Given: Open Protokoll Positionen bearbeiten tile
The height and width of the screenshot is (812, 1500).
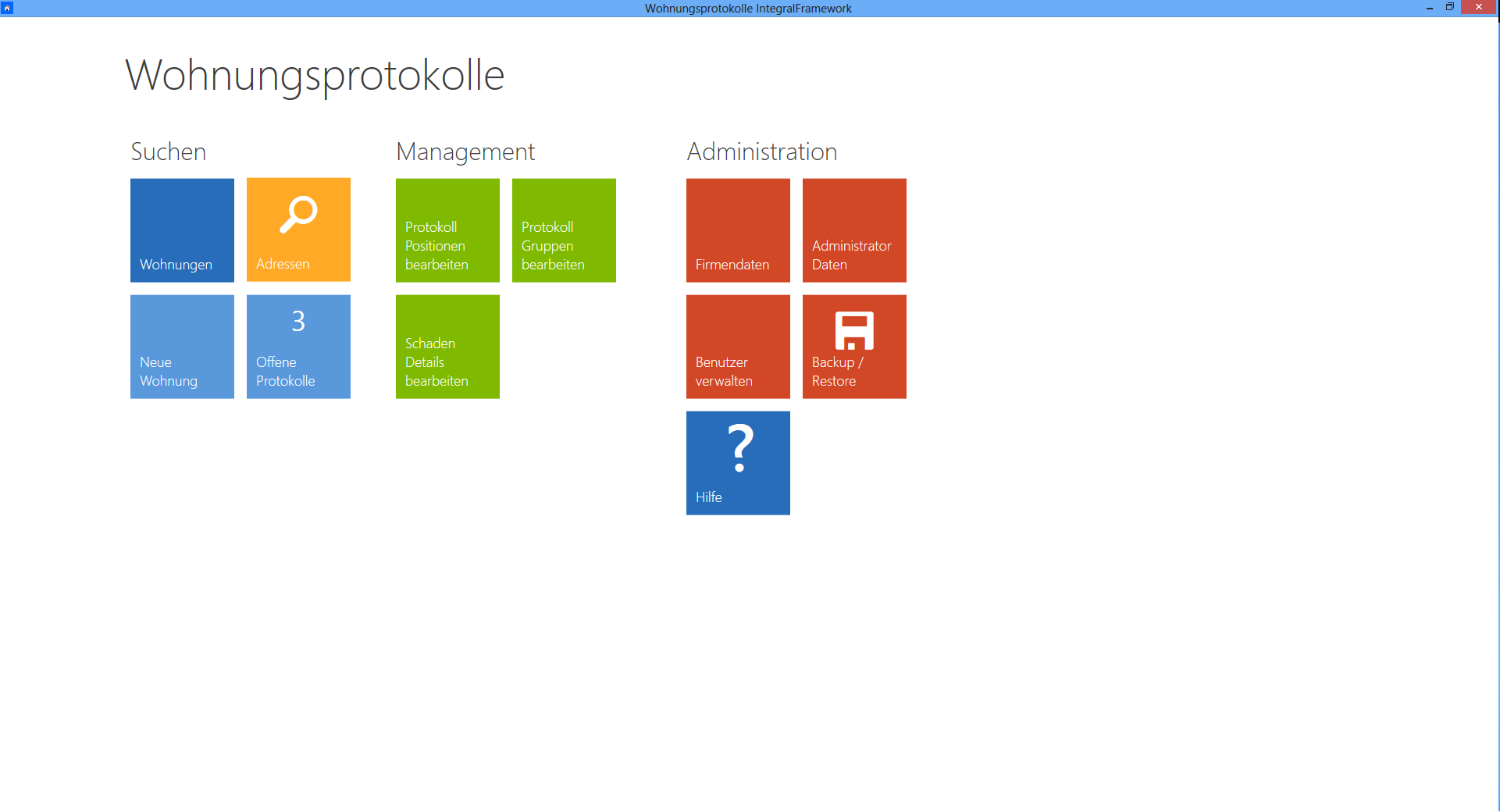Looking at the screenshot, I should [x=447, y=230].
